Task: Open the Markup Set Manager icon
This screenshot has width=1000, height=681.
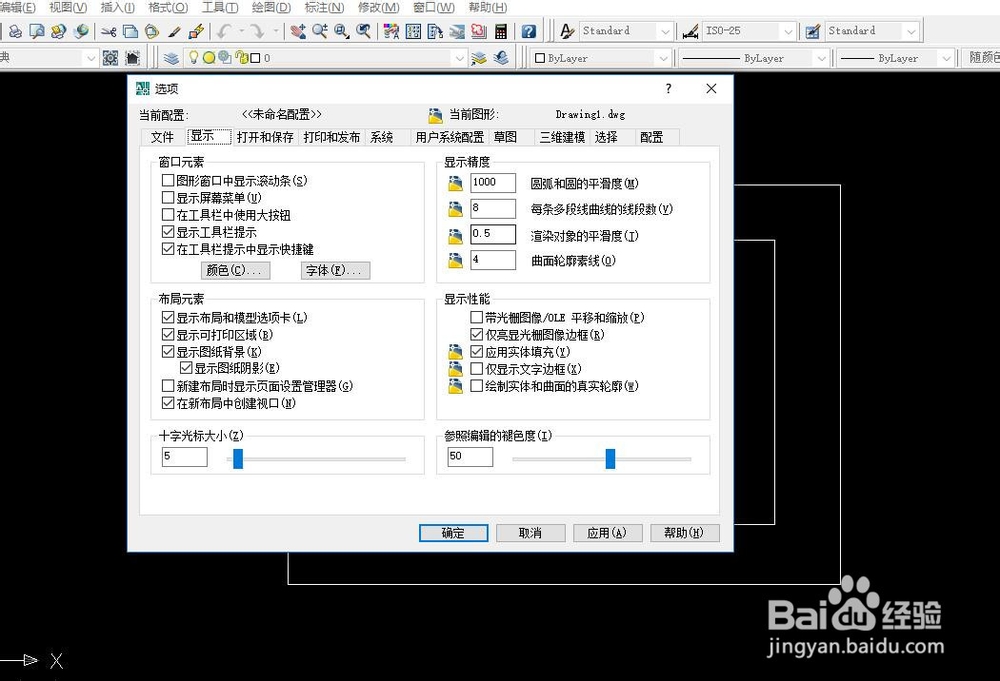Action: [479, 31]
